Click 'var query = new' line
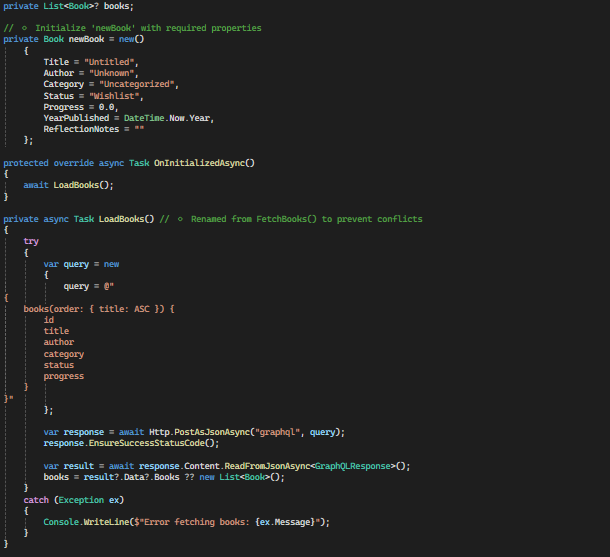Screen dimensions: 610x557 coord(81,264)
